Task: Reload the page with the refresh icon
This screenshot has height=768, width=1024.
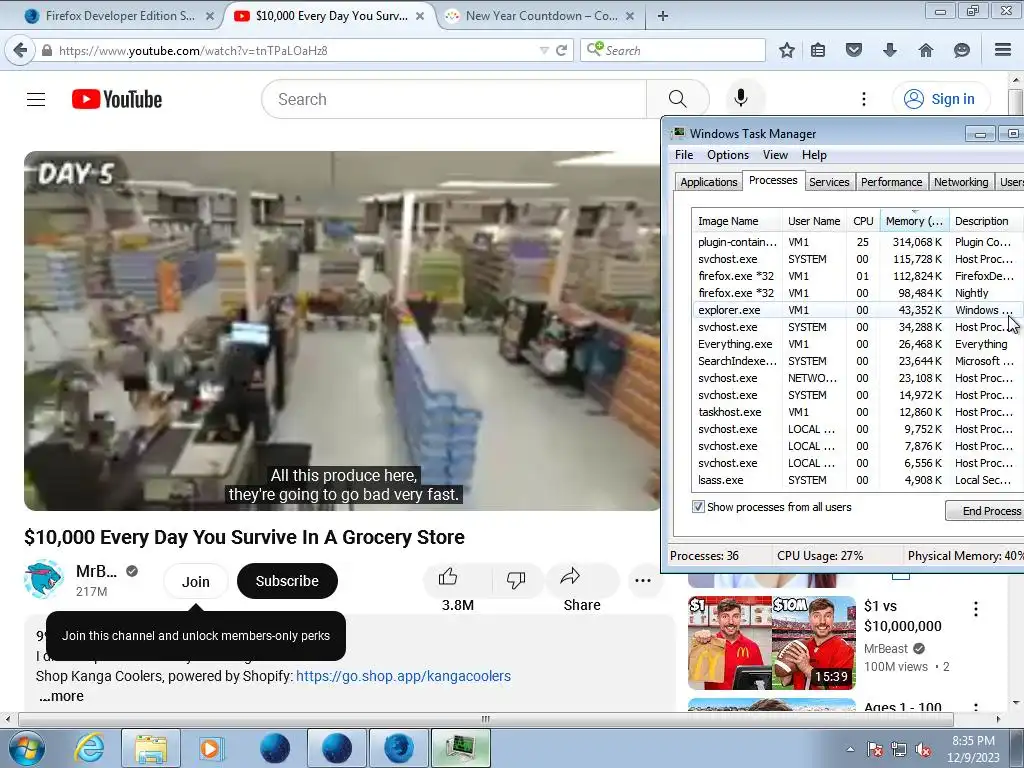Action: (561, 50)
